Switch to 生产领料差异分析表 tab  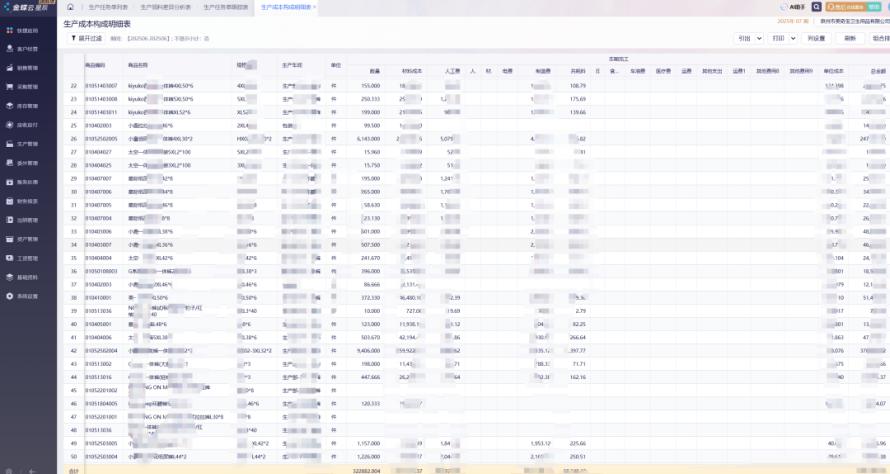(168, 7)
